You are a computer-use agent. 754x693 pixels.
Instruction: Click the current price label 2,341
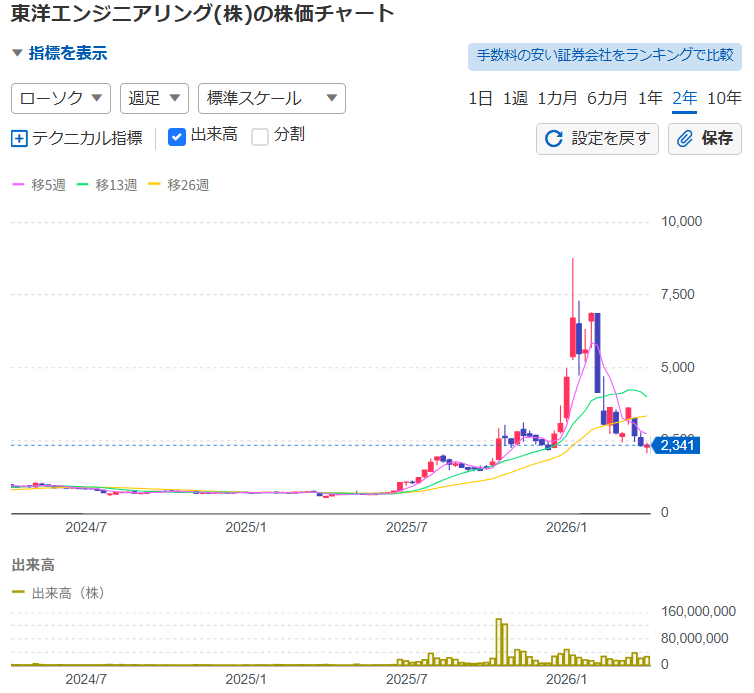(x=679, y=446)
